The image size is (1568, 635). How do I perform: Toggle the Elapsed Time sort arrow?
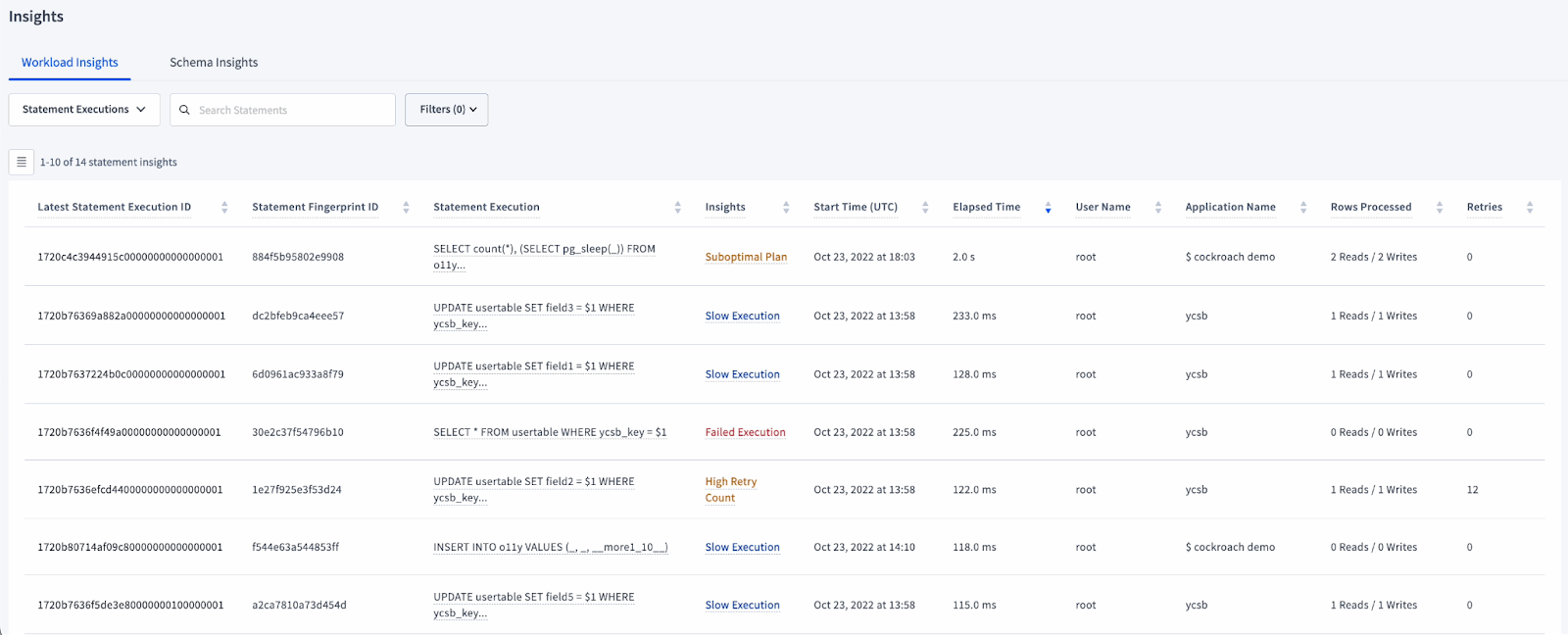tap(1048, 207)
